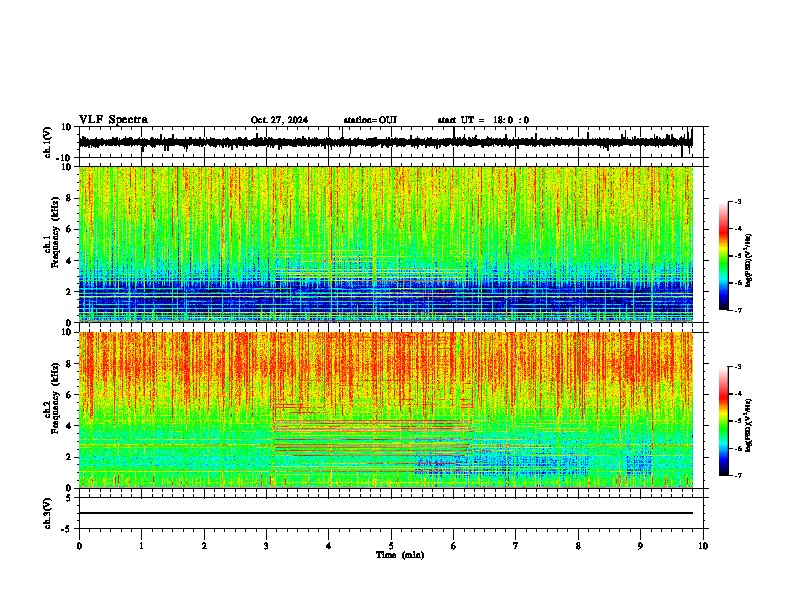792x612 pixels.
Task: Click the ch.1 spectrogram panel
Action: (x=385, y=244)
